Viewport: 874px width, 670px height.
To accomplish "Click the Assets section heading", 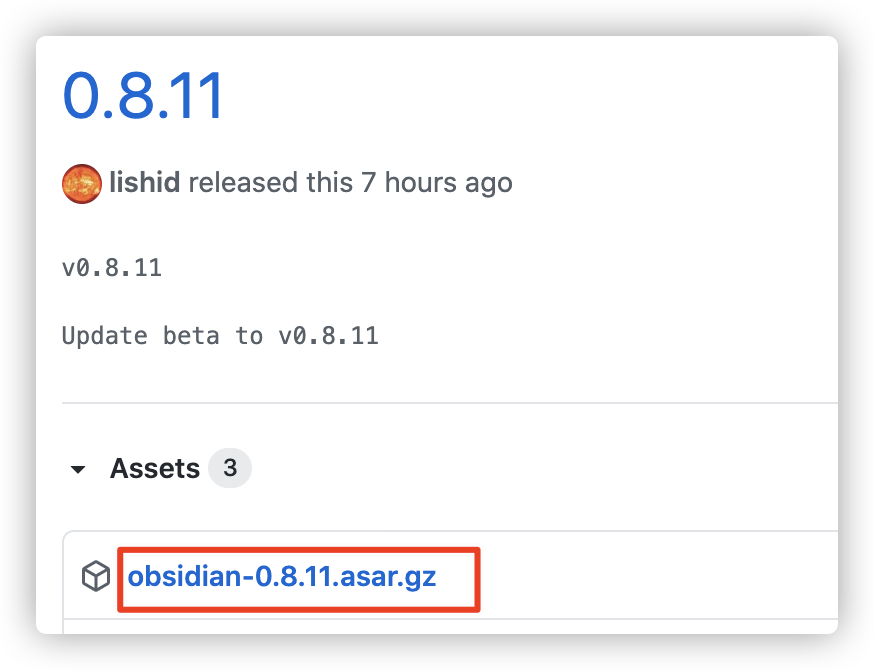I will click(155, 468).
